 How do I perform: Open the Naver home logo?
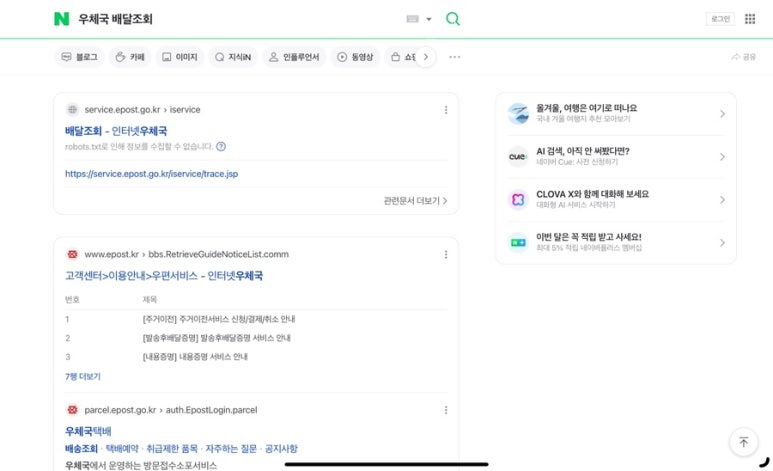62,19
